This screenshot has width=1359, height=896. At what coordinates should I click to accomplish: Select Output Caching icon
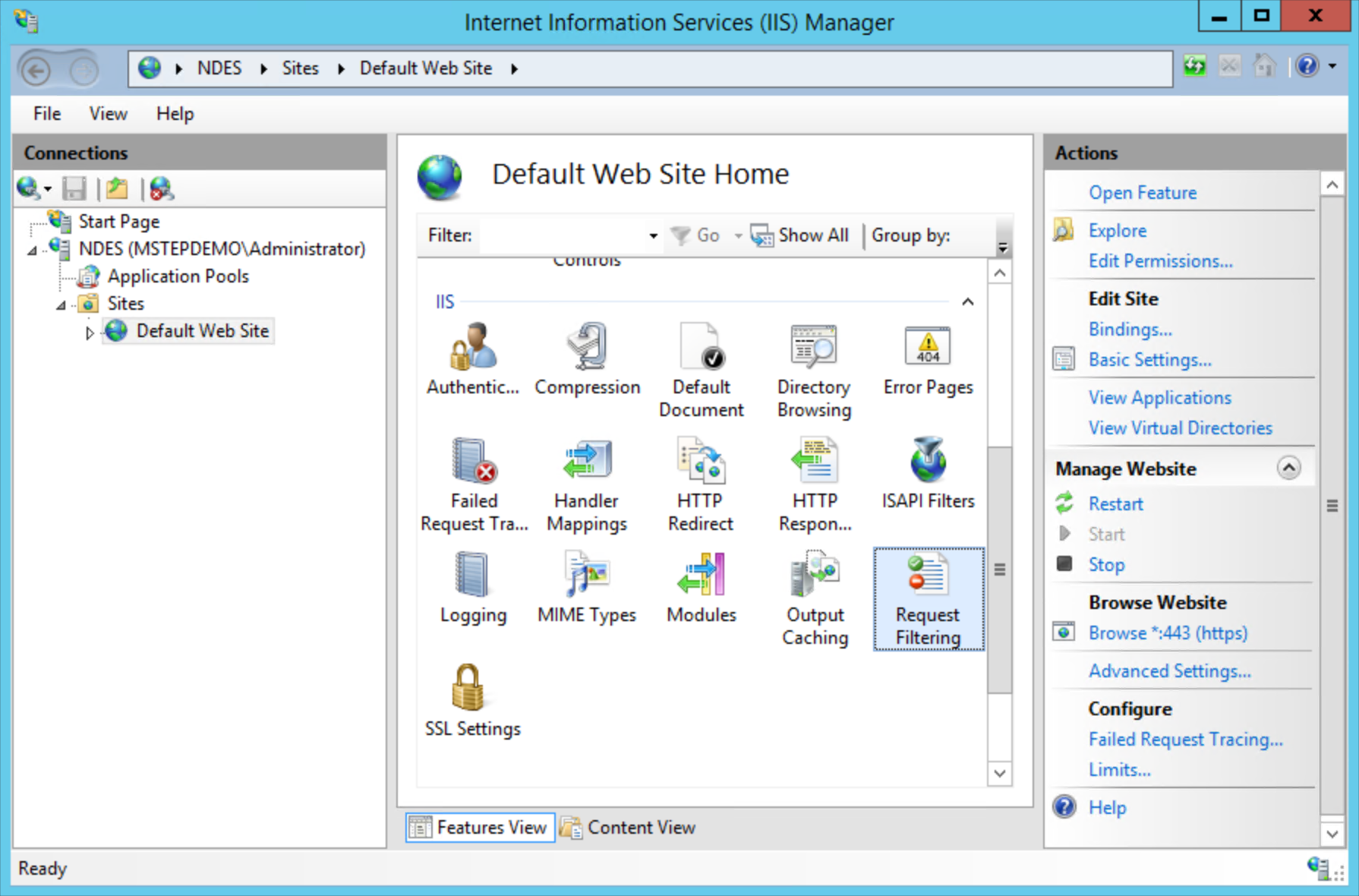tap(815, 598)
